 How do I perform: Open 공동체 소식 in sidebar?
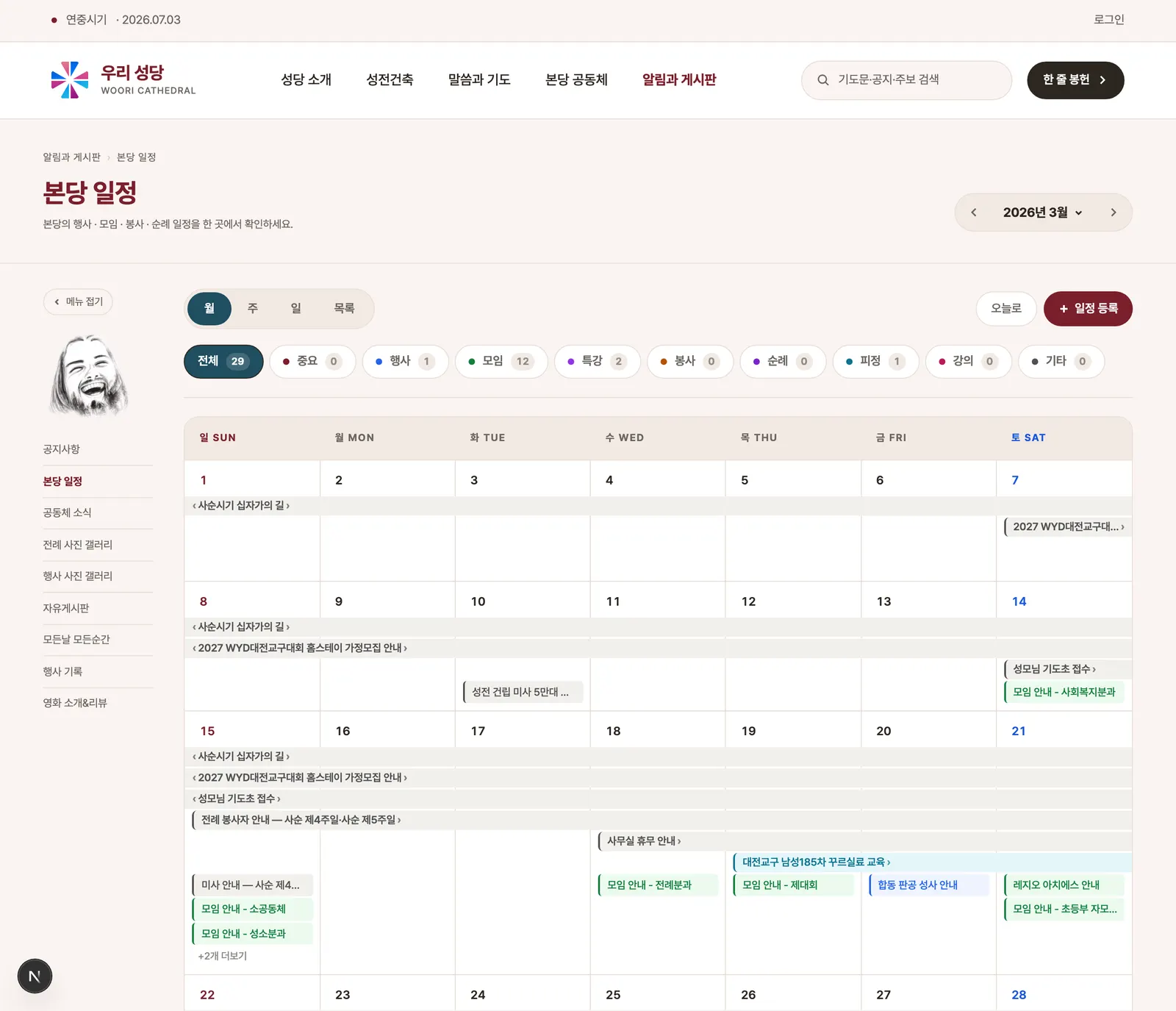coord(67,512)
